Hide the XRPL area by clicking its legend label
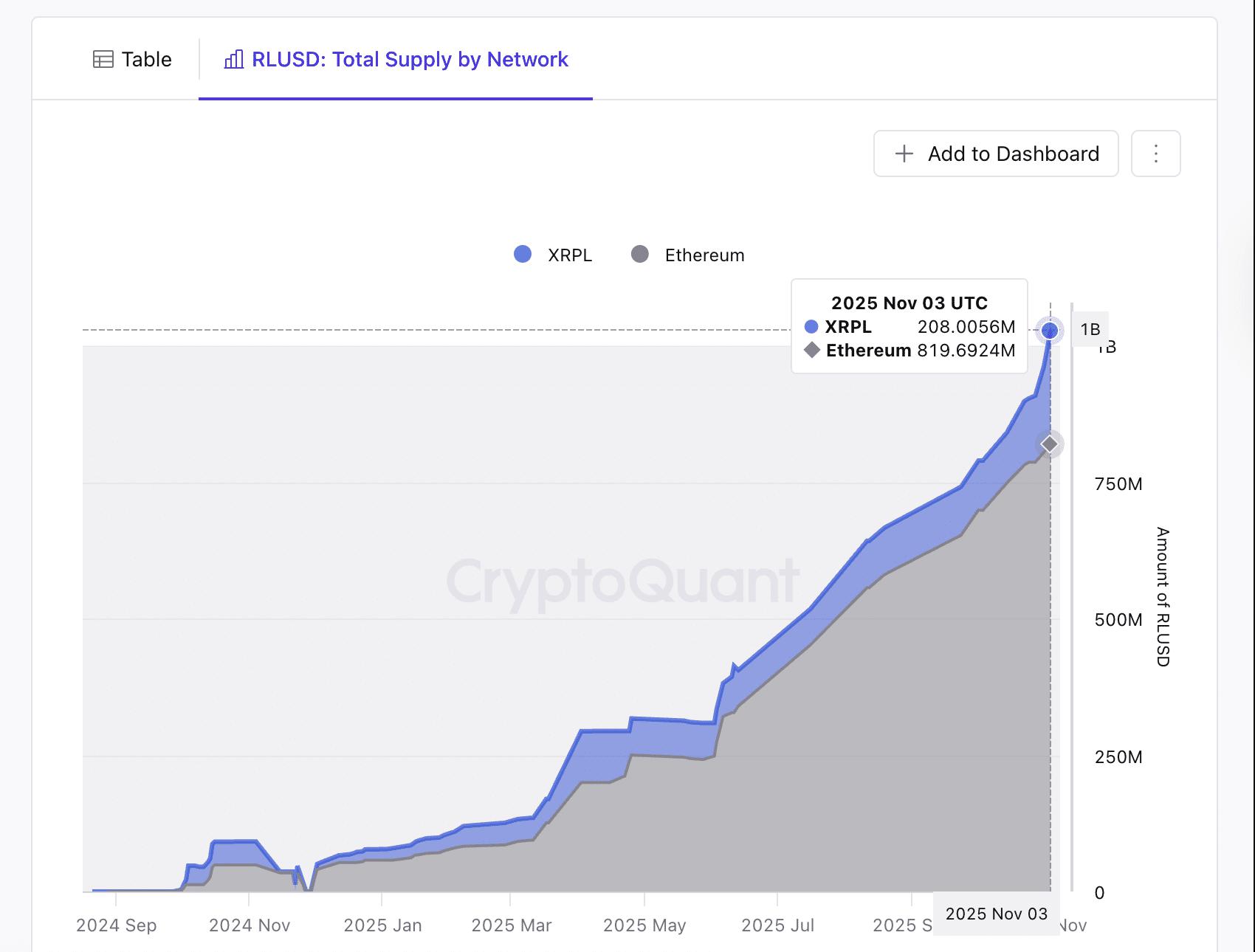Screen dimensions: 1255x952 point(568,254)
